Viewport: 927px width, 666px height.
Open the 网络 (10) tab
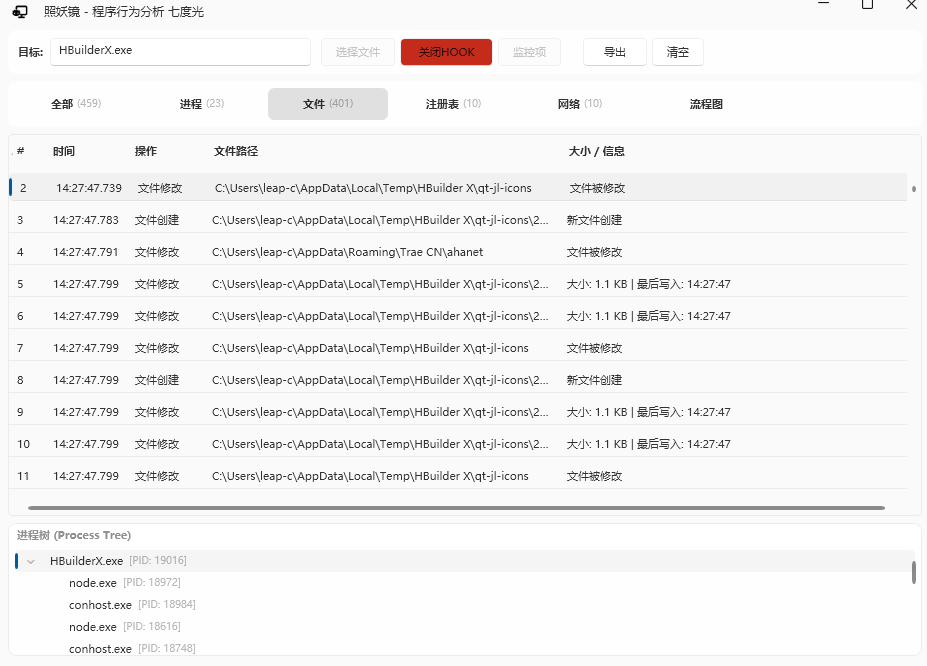pyautogui.click(x=580, y=104)
